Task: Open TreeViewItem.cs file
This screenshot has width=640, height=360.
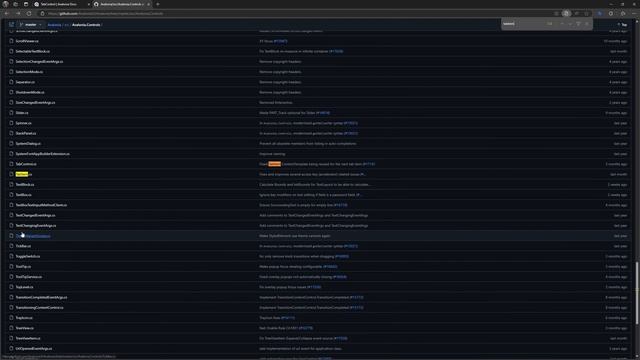Action: (28, 338)
